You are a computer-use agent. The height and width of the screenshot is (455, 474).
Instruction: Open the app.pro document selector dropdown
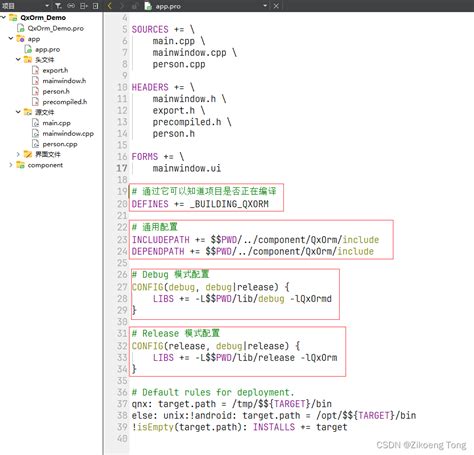pyautogui.click(x=265, y=6)
